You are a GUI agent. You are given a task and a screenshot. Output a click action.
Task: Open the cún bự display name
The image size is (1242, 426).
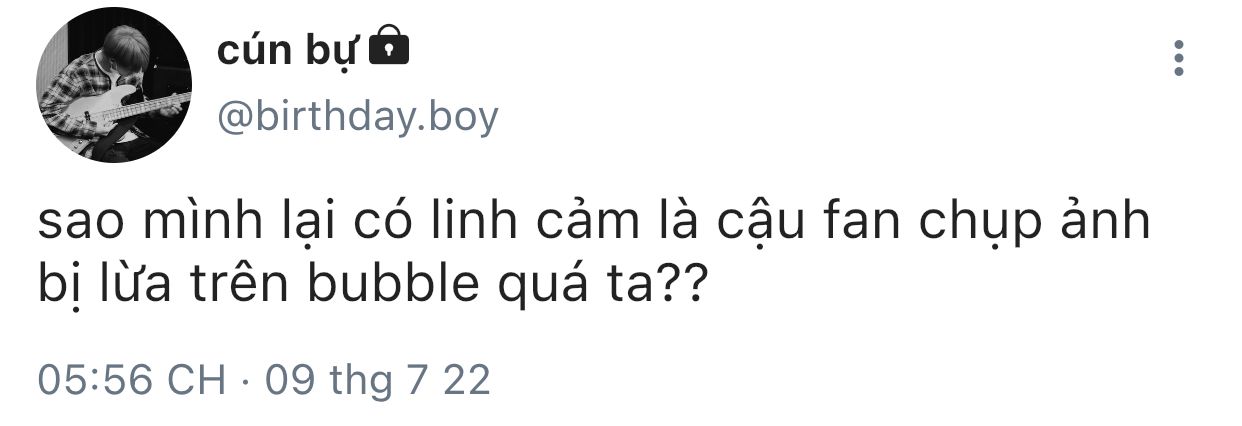point(287,50)
